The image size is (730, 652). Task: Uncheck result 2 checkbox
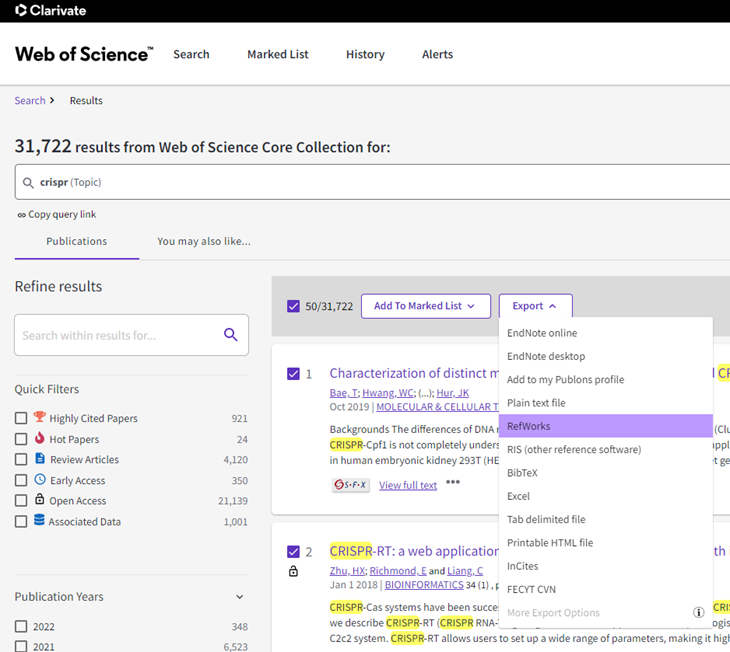[x=293, y=552]
